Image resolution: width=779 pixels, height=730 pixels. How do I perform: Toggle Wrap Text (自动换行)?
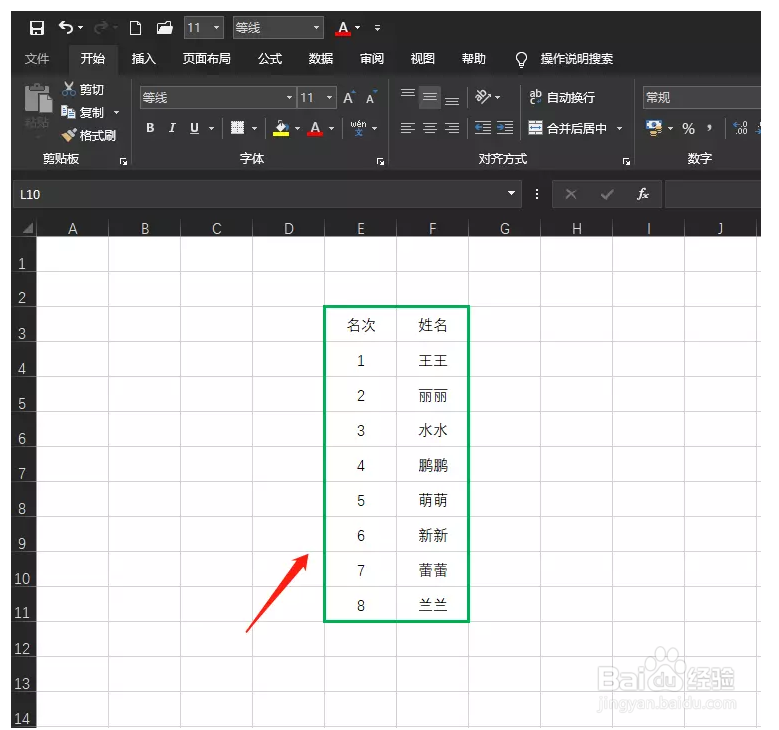coord(561,97)
